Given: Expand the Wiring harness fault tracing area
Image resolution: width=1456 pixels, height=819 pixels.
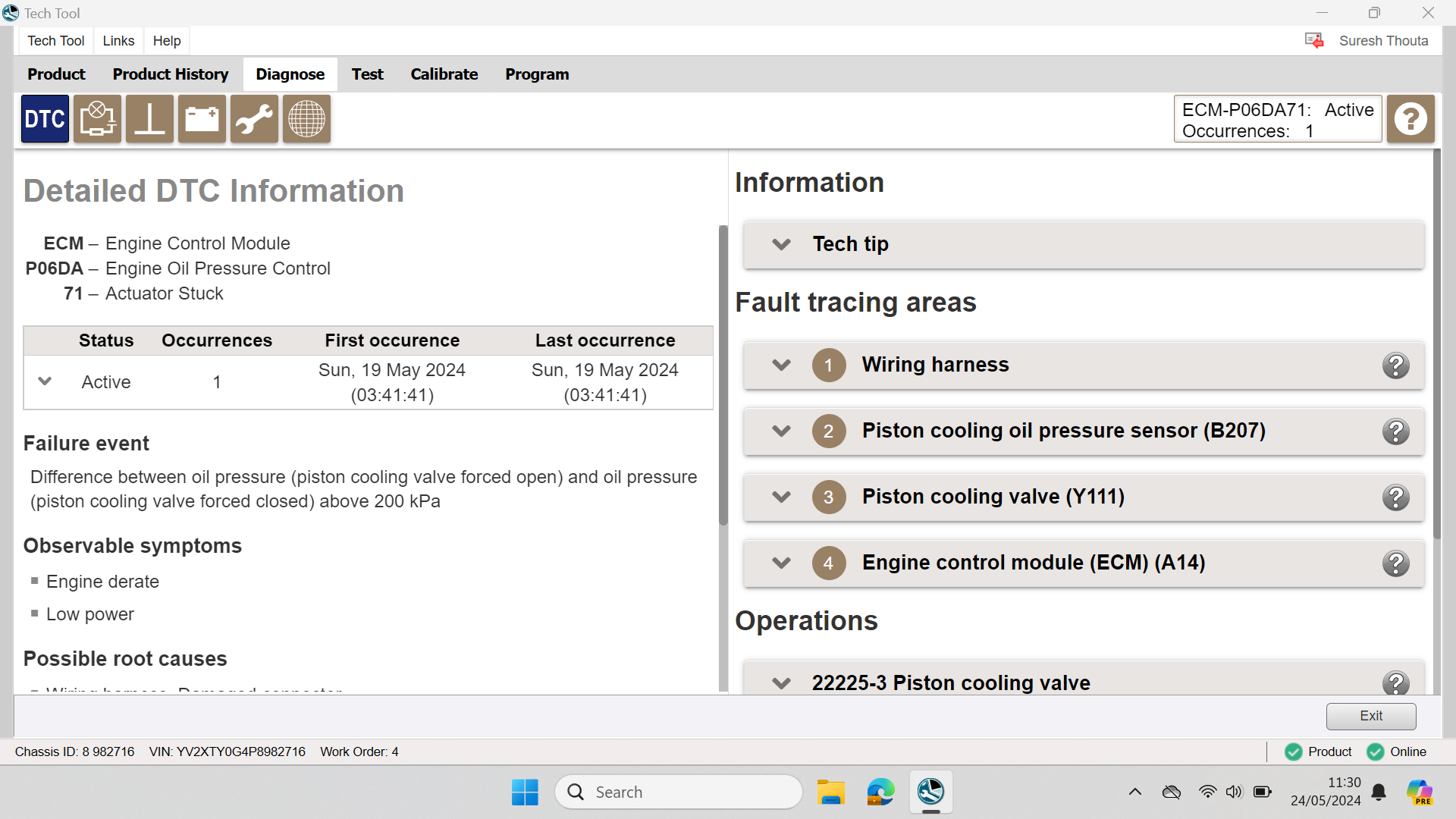Looking at the screenshot, I should click(x=781, y=365).
